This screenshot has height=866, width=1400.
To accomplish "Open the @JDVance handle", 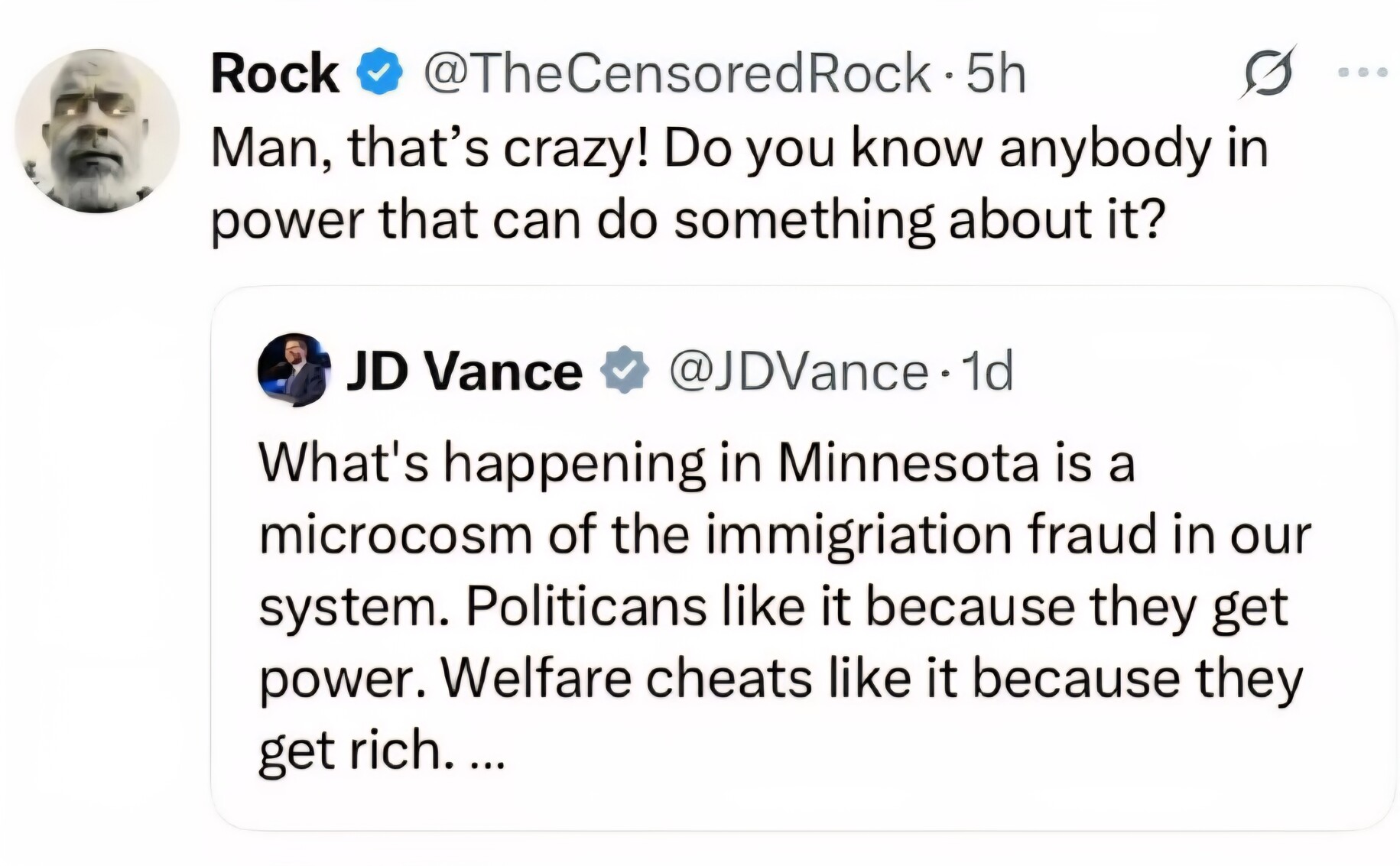I will [799, 371].
